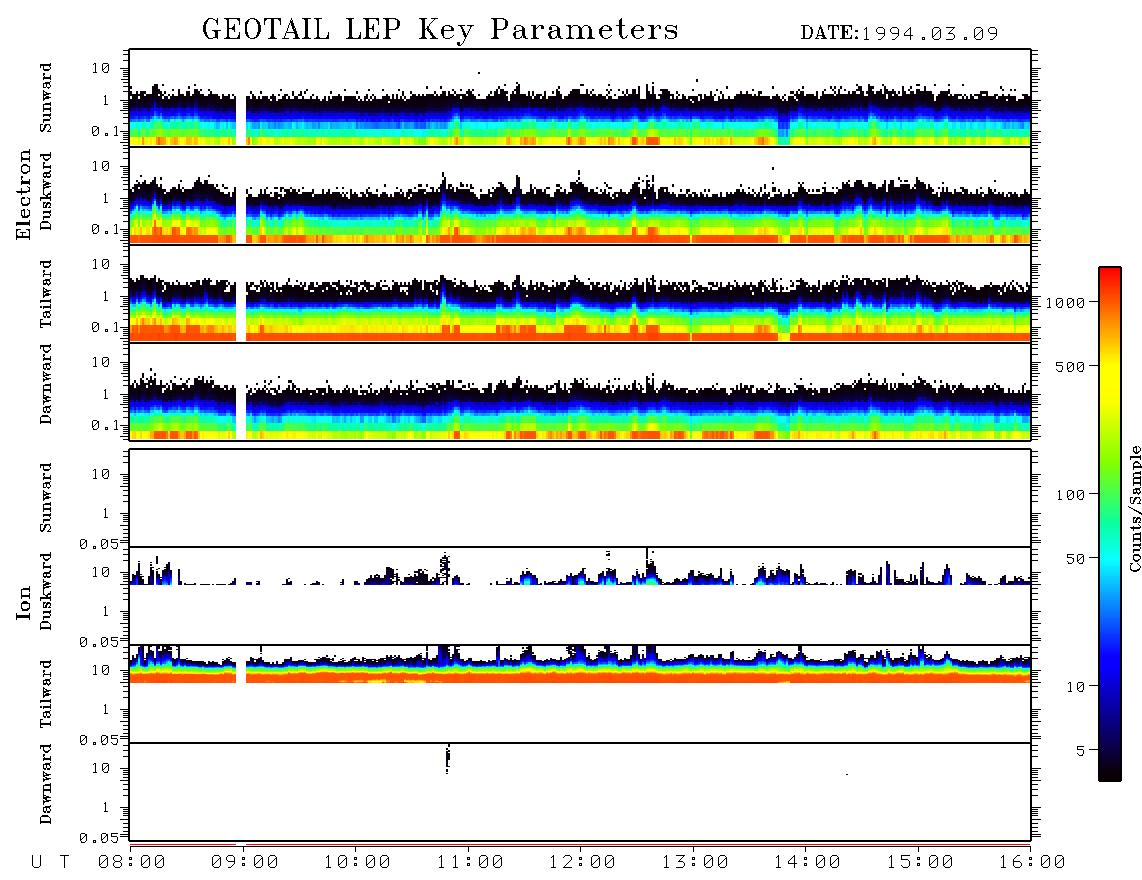This screenshot has height=880, width=1142.
Task: Click the 10:00 time axis label
Action: coord(357,862)
